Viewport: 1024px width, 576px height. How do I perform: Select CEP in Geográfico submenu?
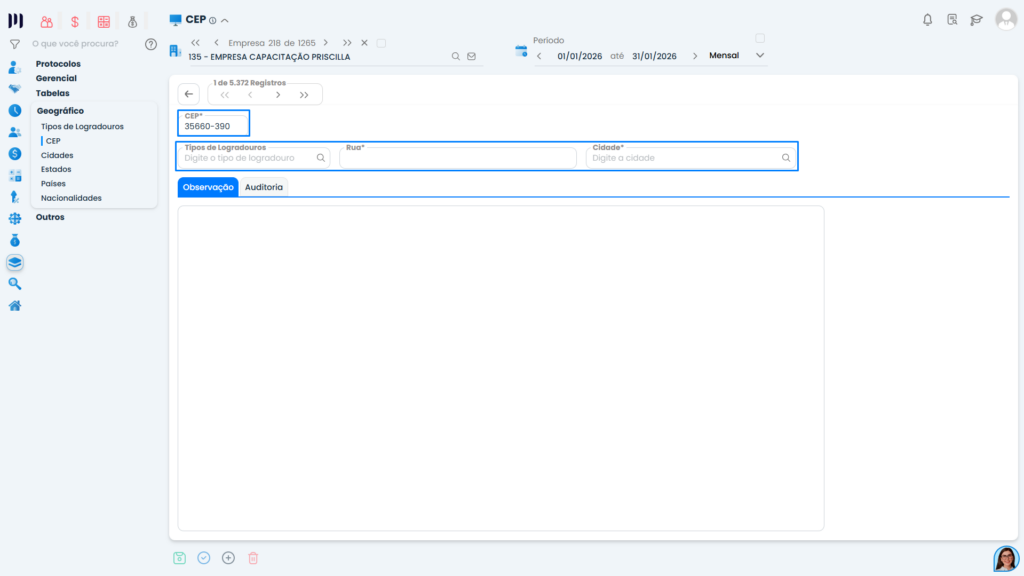click(x=54, y=141)
